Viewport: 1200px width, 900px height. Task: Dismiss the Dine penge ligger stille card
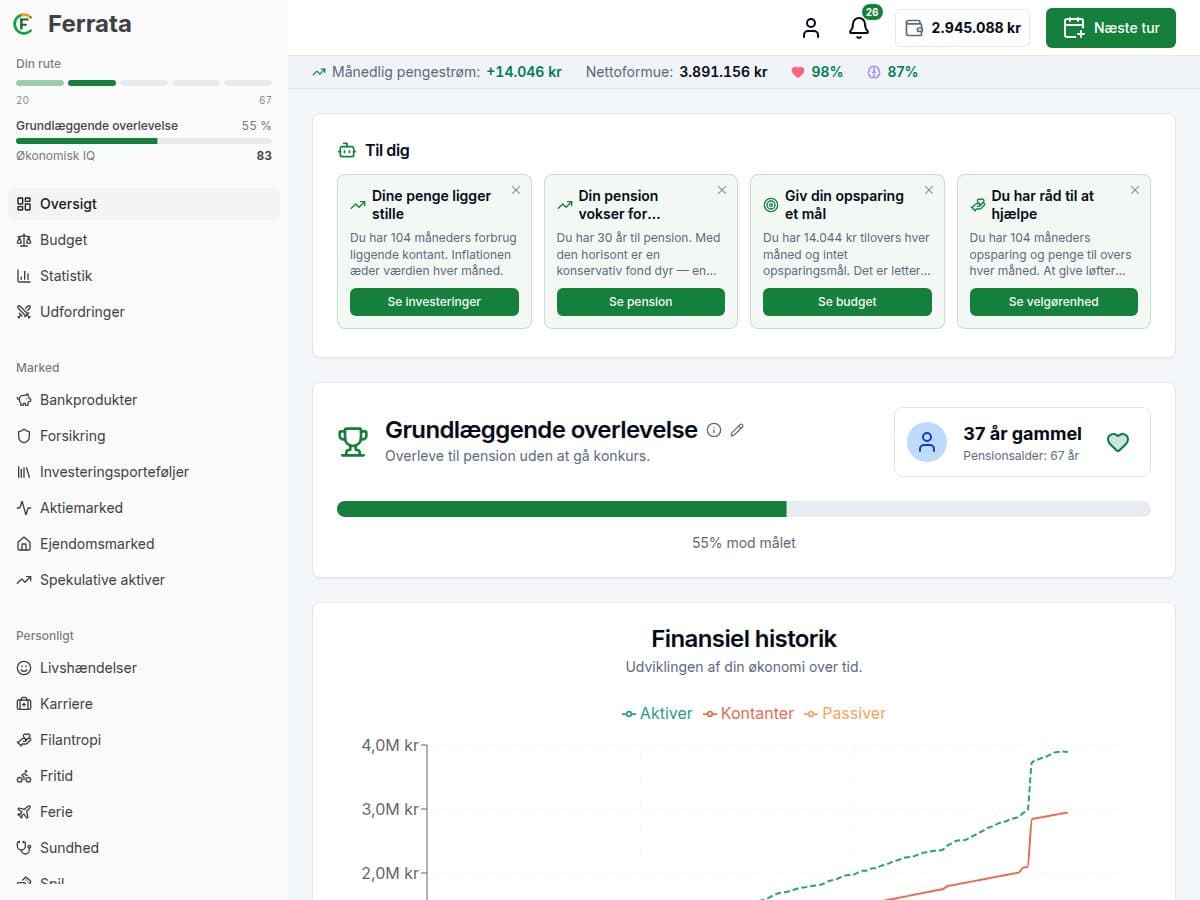516,190
